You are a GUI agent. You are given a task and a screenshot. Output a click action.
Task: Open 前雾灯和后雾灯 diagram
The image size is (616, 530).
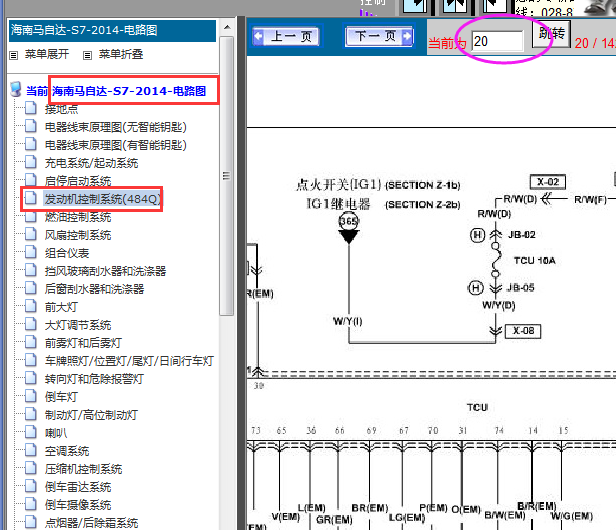83,343
